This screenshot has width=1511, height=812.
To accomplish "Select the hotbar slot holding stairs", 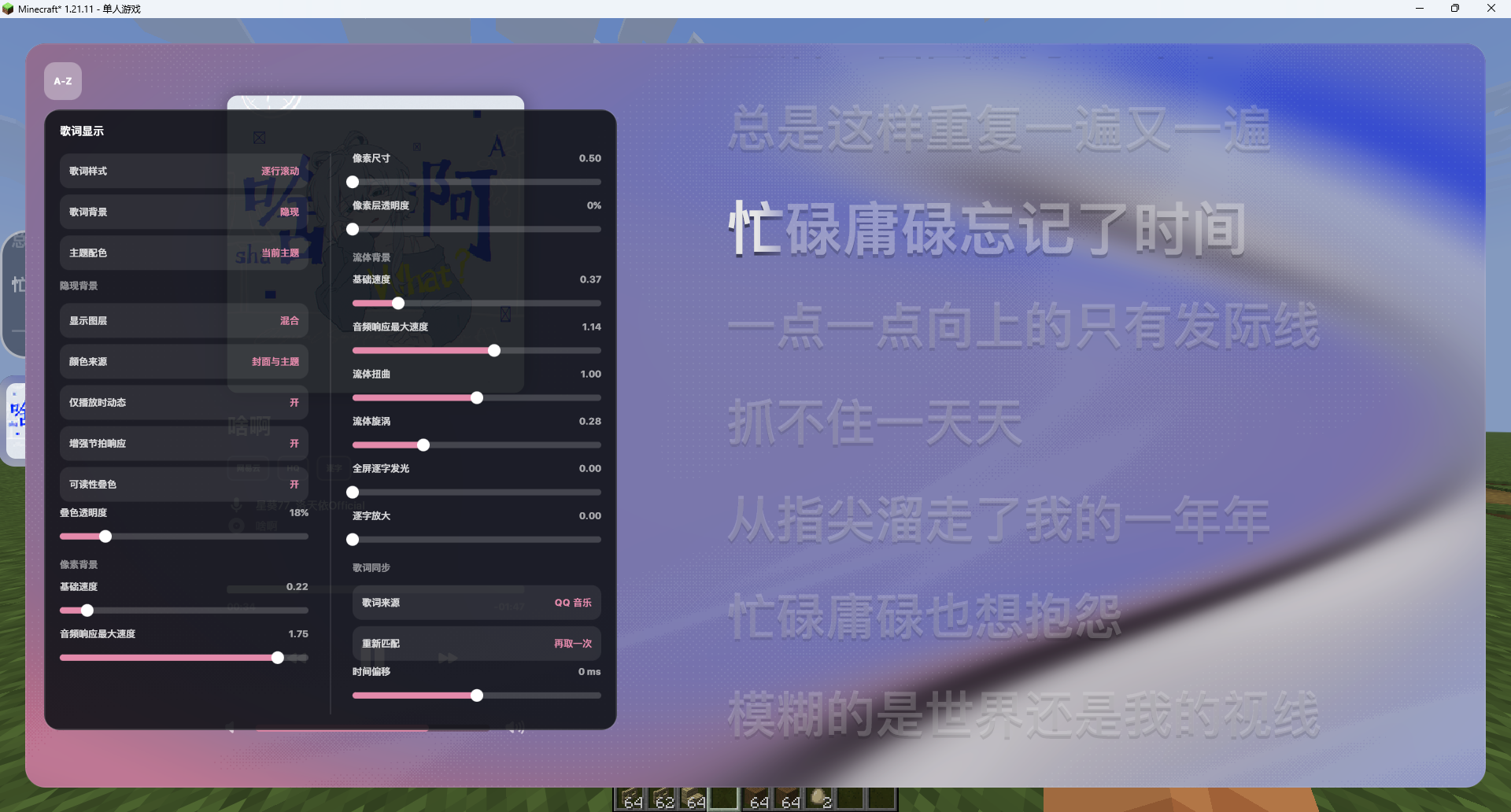I will click(693, 799).
